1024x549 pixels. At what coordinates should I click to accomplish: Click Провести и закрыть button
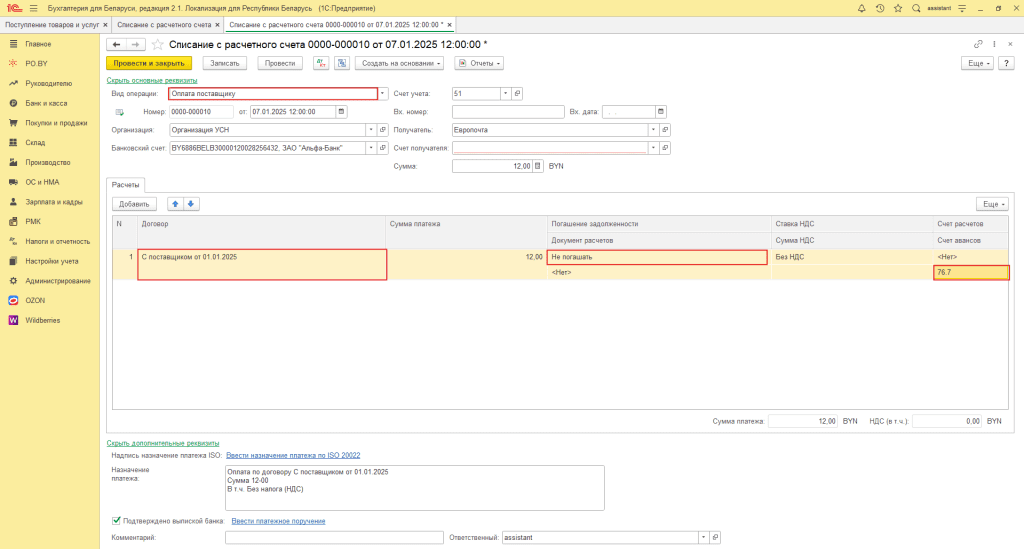click(149, 63)
